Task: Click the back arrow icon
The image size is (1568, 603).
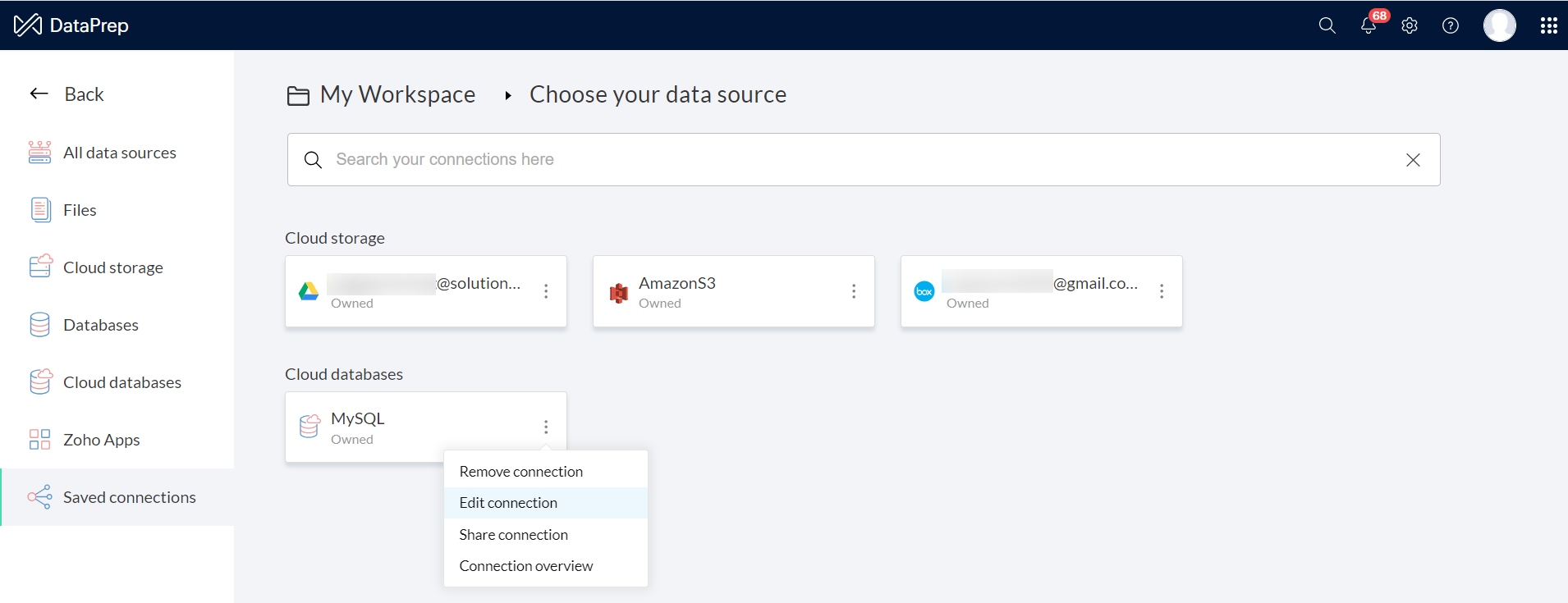Action: (39, 94)
